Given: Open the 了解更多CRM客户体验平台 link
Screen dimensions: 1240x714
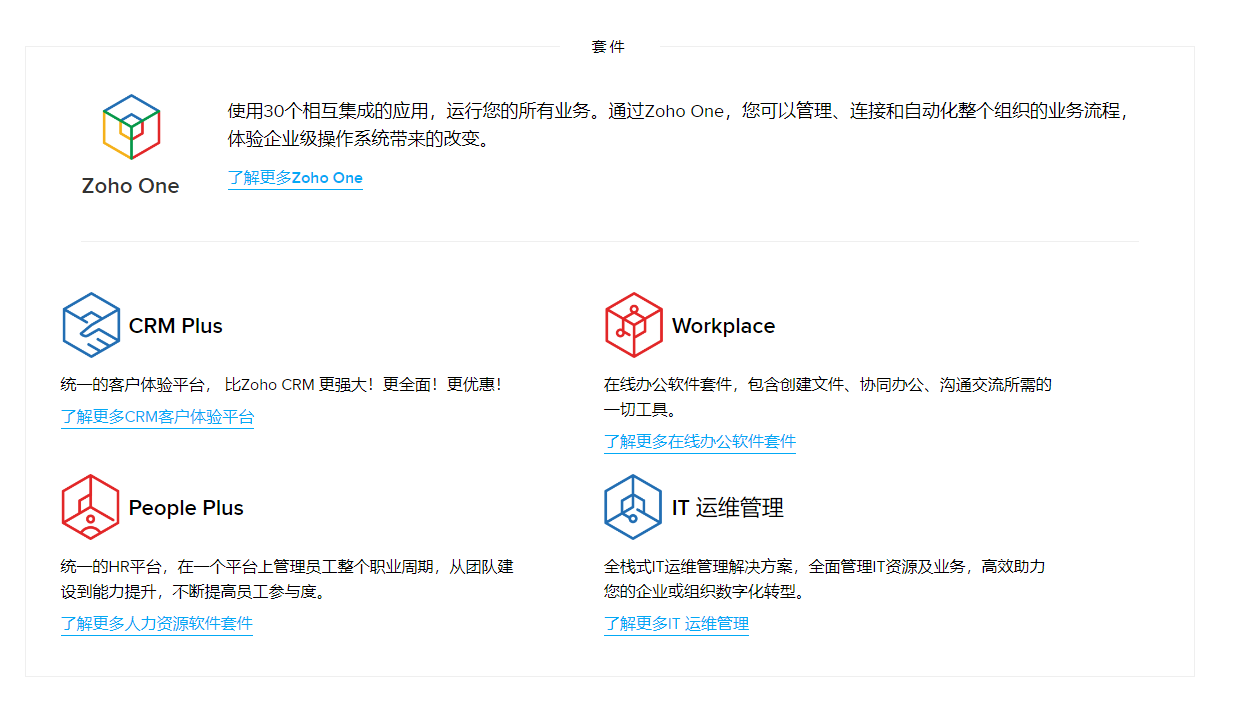Looking at the screenshot, I should pyautogui.click(x=158, y=417).
